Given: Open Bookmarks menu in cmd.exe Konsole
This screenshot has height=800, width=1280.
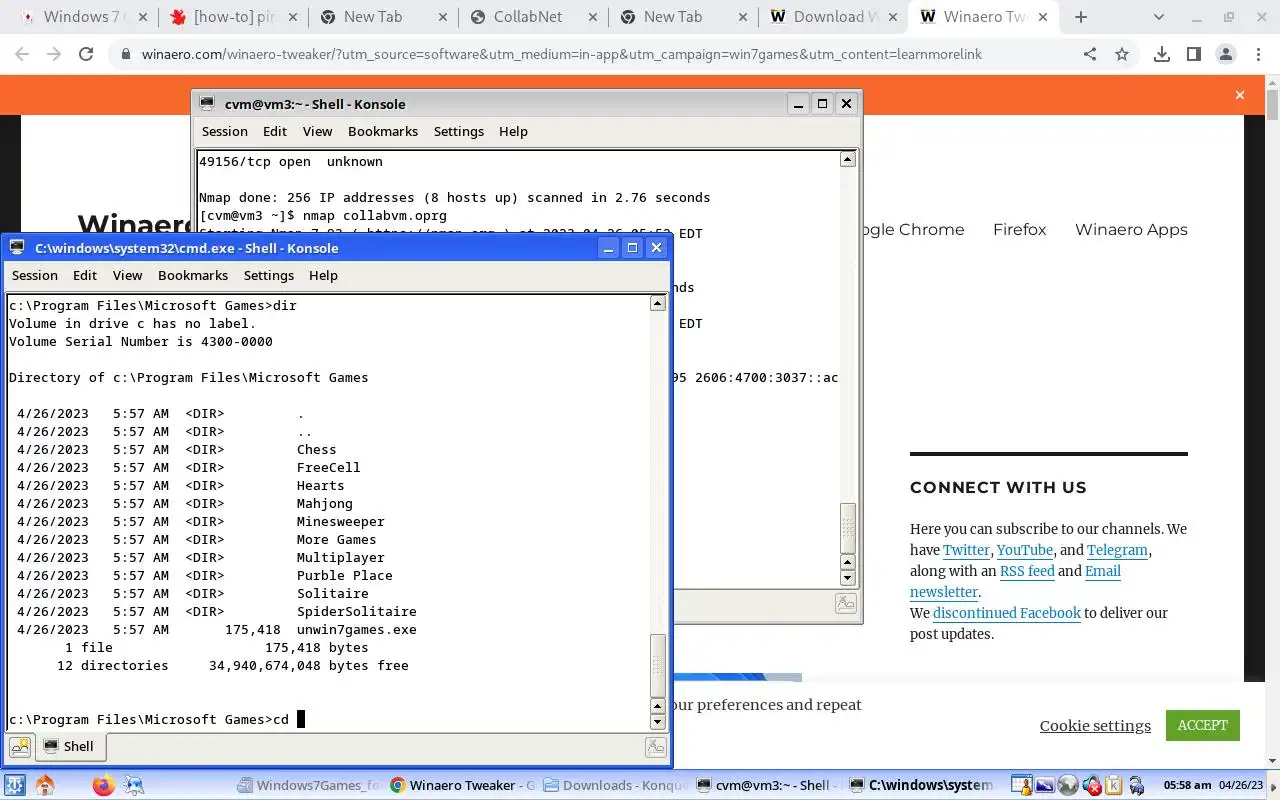Looking at the screenshot, I should [193, 275].
